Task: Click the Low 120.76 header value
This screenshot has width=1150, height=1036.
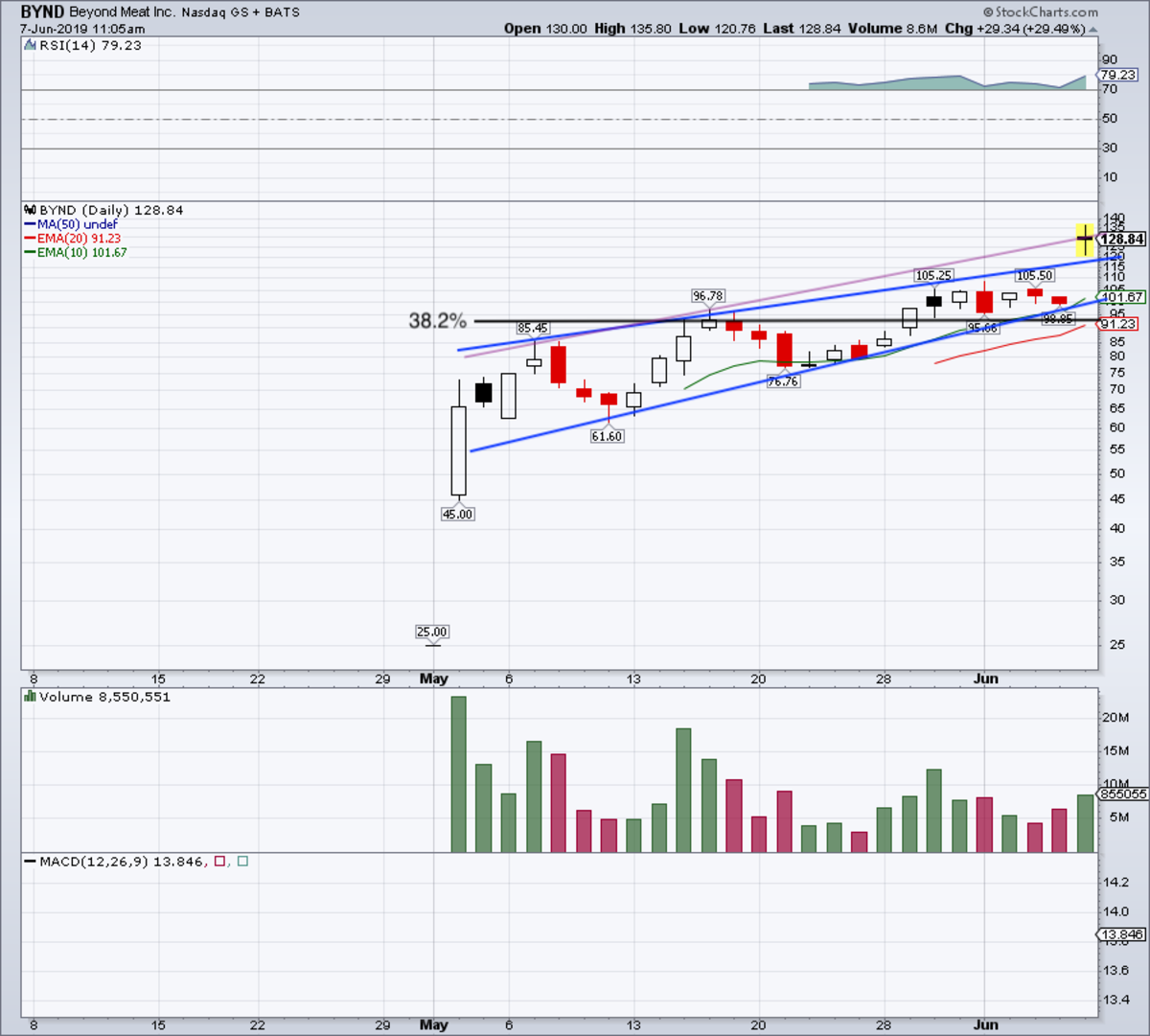Action: point(717,29)
